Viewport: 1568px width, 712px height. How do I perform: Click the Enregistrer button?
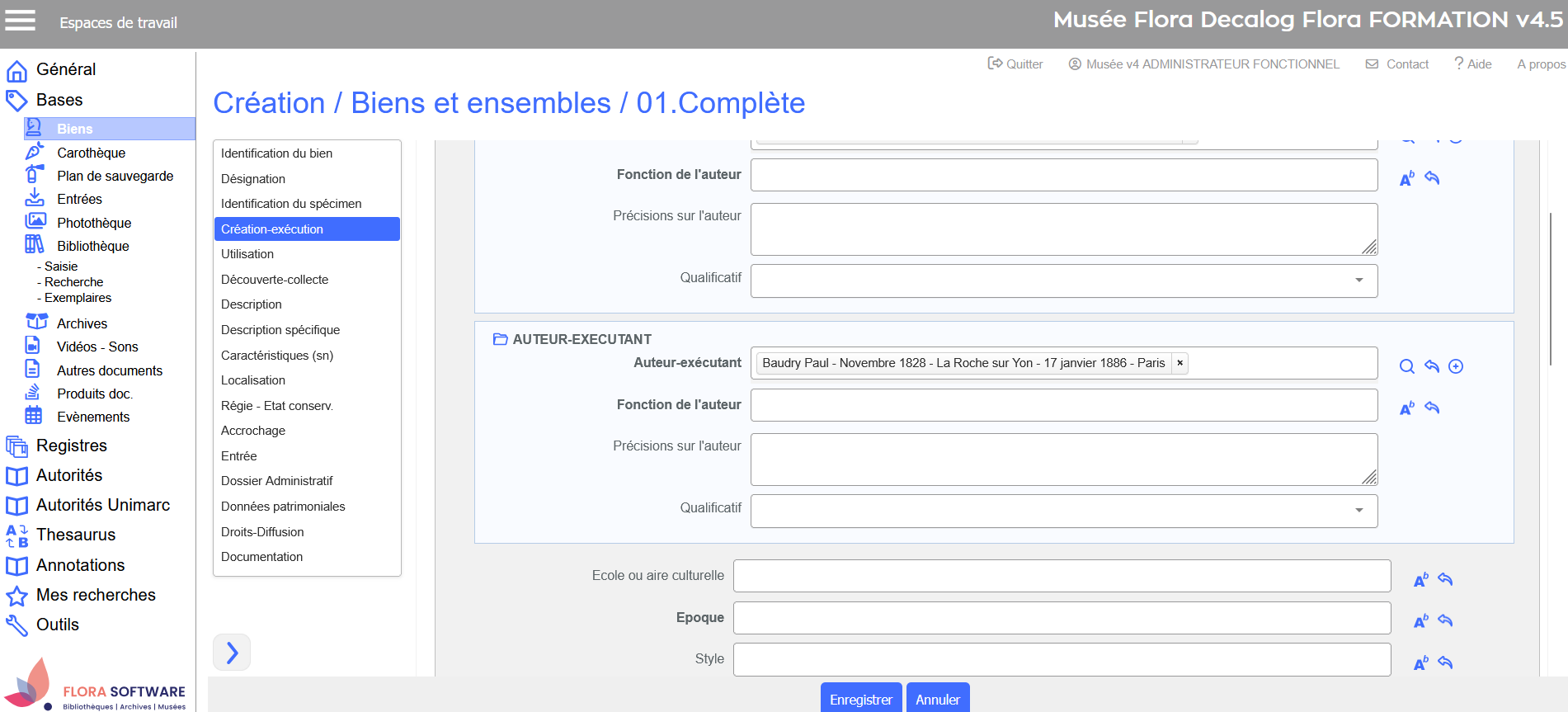[860, 699]
